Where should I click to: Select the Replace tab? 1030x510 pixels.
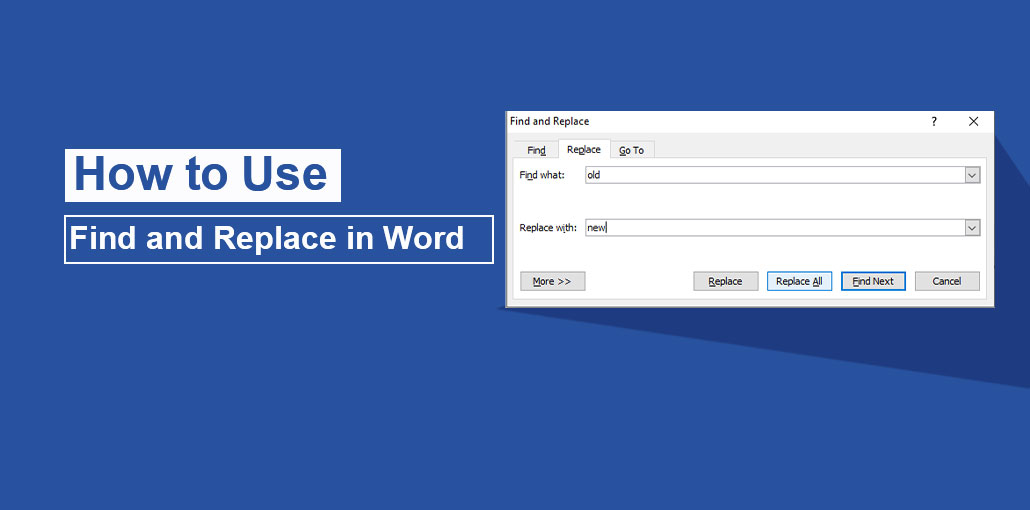point(584,149)
